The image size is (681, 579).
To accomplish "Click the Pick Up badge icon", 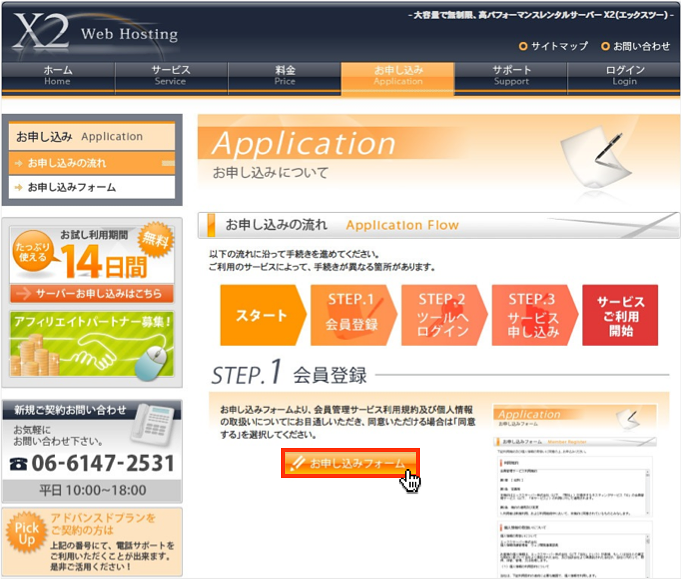I will (27, 533).
